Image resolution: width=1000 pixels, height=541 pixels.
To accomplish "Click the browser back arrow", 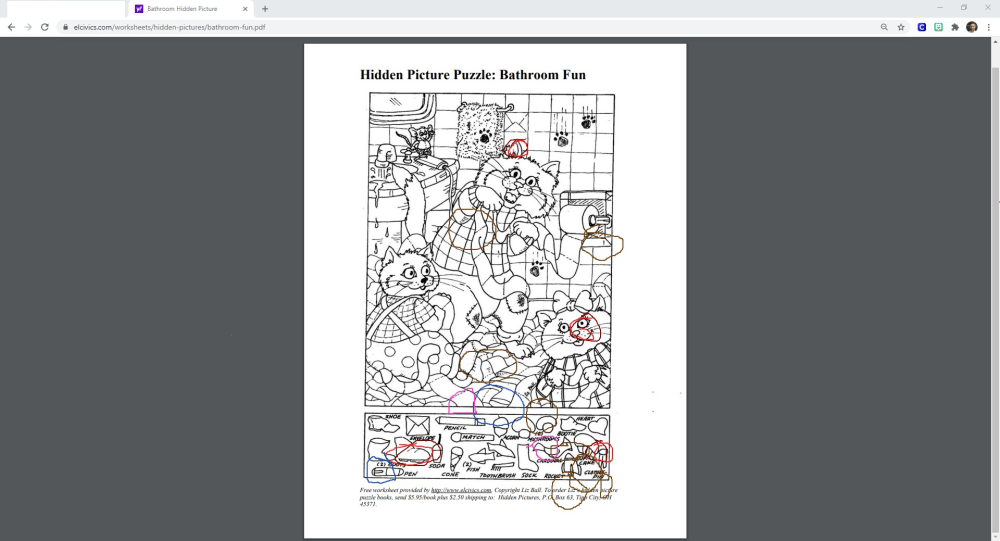I will pyautogui.click(x=11, y=27).
